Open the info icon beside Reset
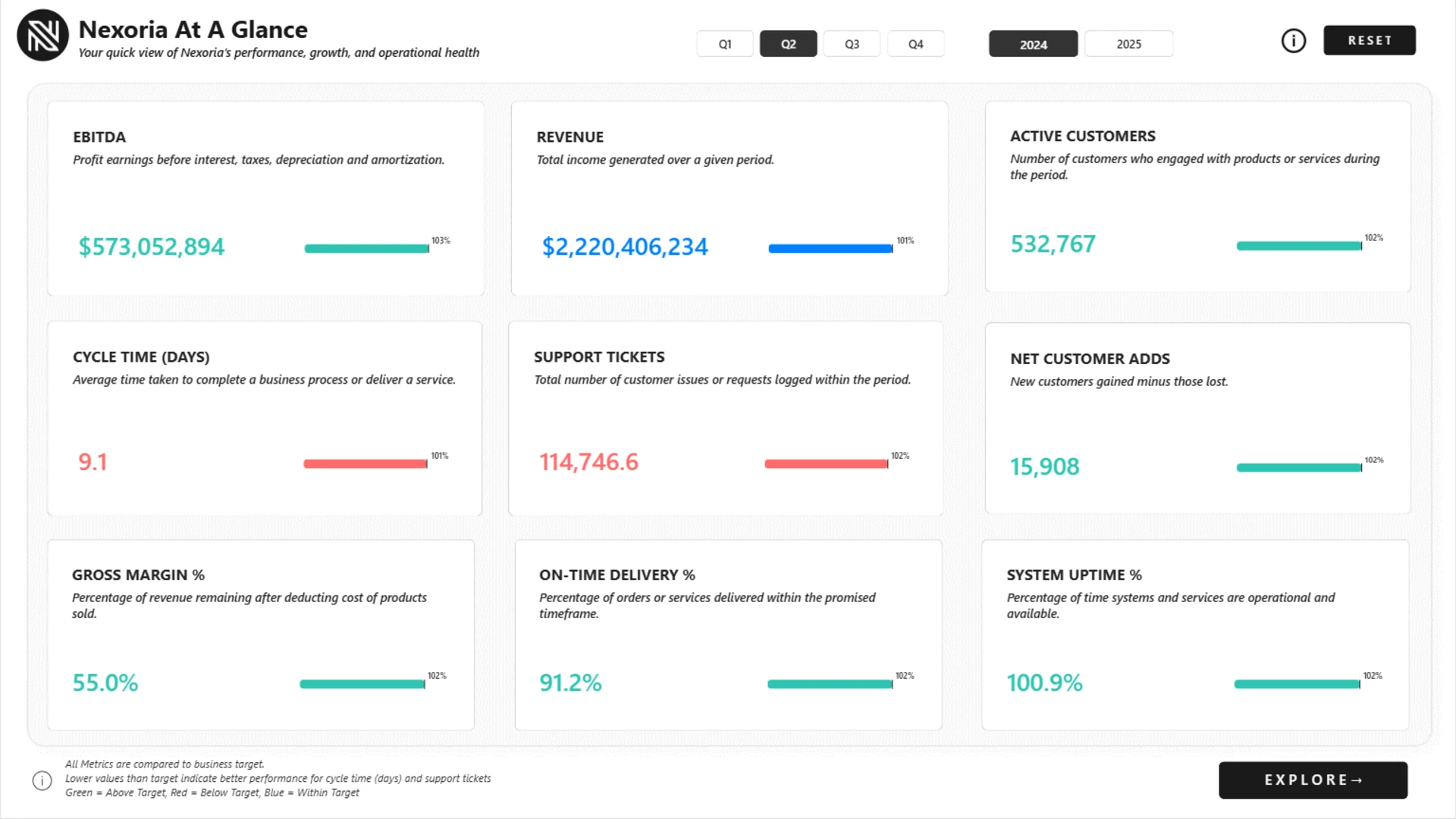Image resolution: width=1456 pixels, height=819 pixels. click(x=1293, y=41)
